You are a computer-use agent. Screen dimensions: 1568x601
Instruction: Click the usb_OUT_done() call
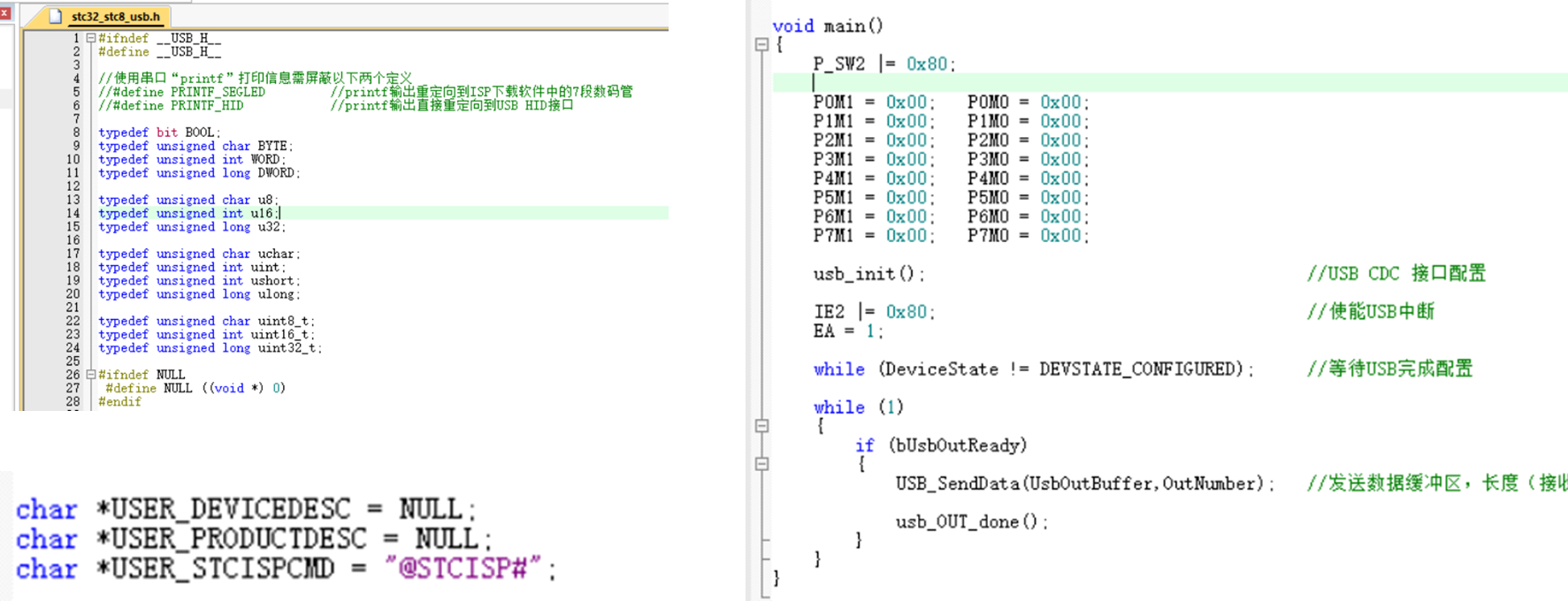point(970,521)
